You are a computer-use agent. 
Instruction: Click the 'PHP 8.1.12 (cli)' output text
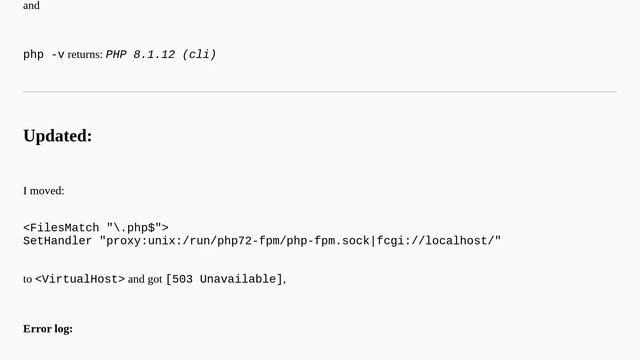(x=161, y=54)
